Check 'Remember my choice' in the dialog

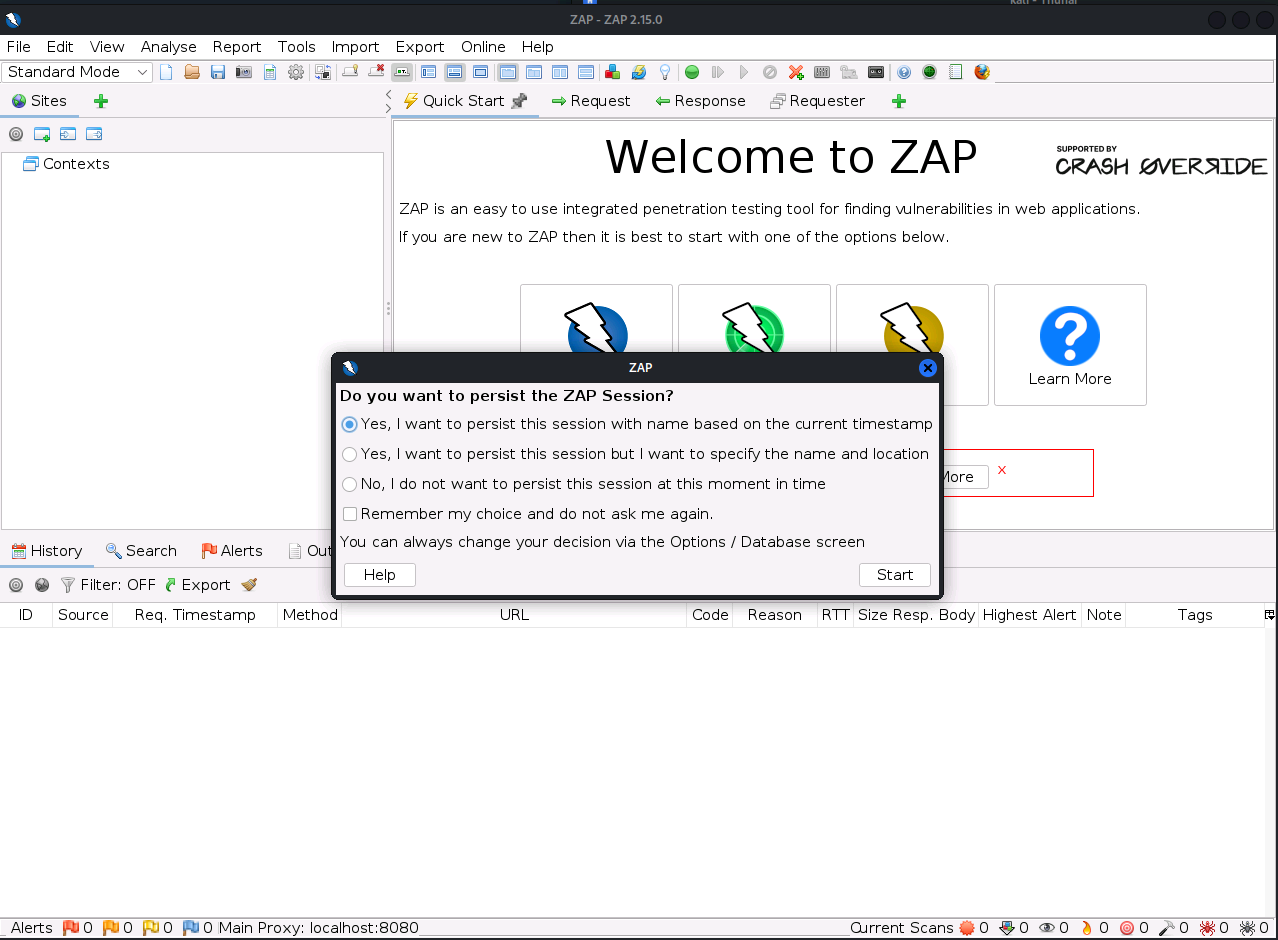tap(349, 514)
